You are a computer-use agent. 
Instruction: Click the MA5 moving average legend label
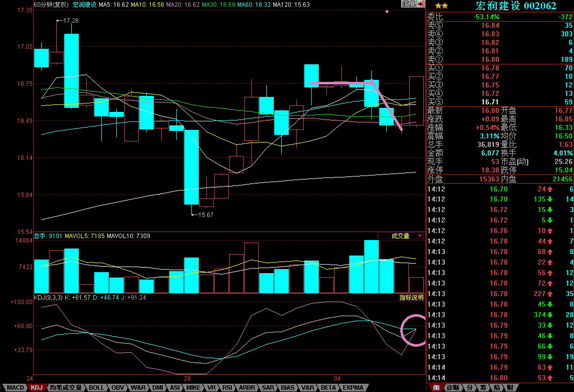tap(113, 4)
